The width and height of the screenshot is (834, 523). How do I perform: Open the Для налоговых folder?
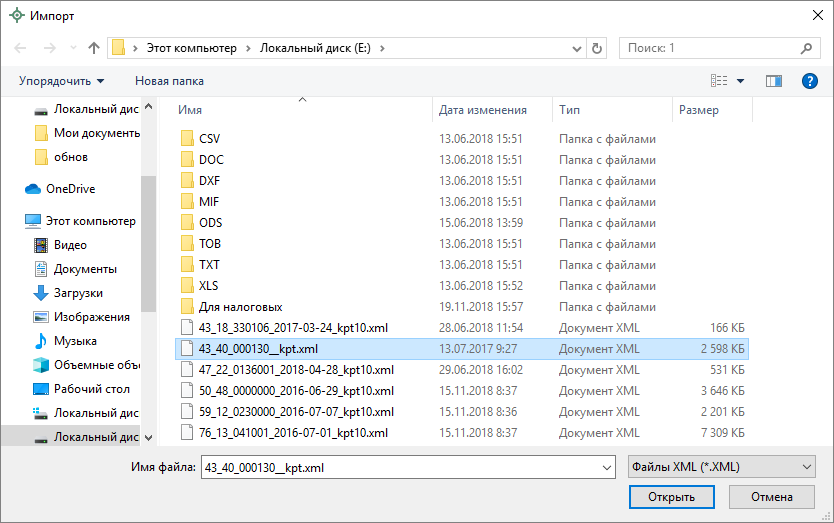[240, 307]
